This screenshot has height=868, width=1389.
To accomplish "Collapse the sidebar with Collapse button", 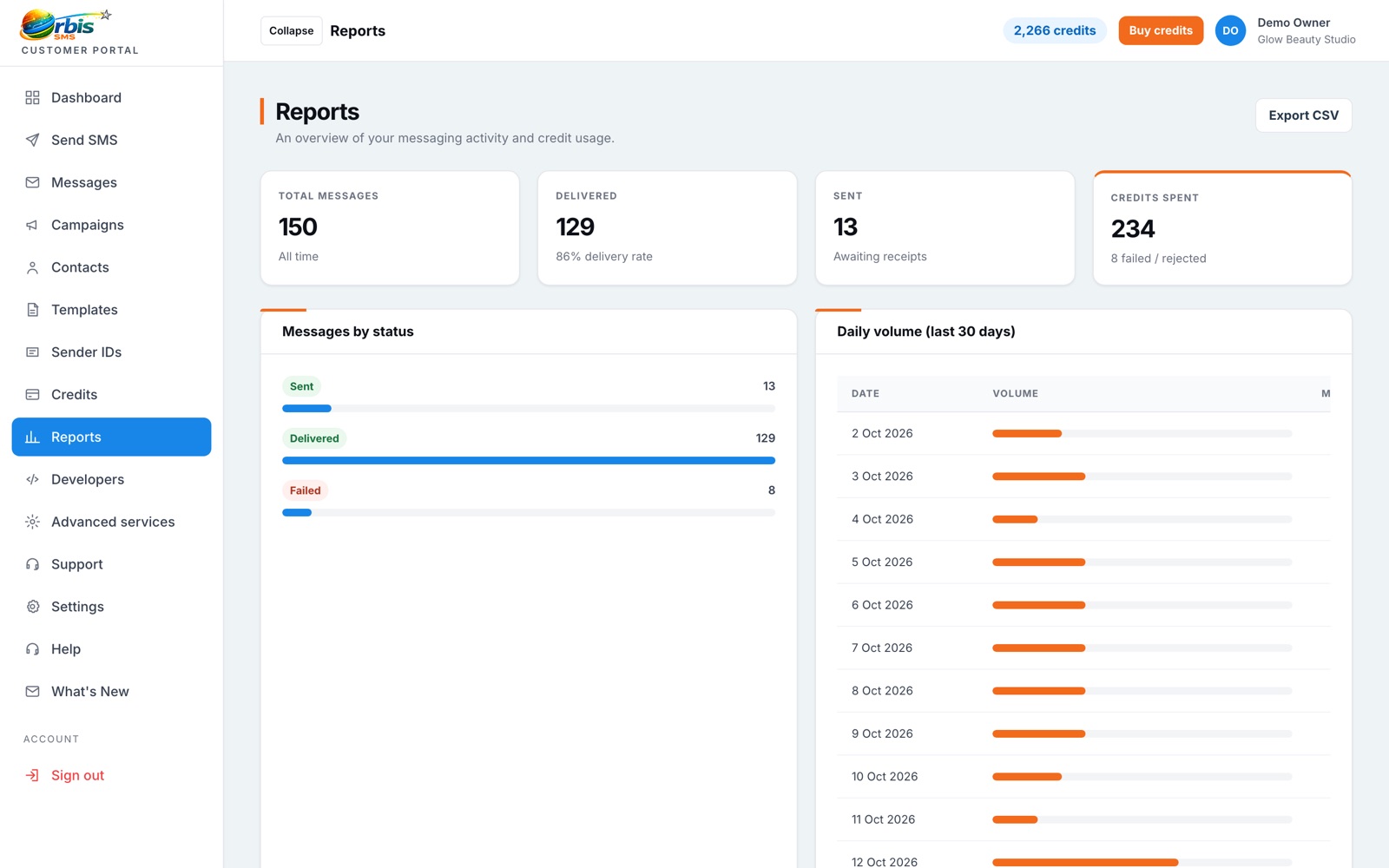I will point(291,30).
